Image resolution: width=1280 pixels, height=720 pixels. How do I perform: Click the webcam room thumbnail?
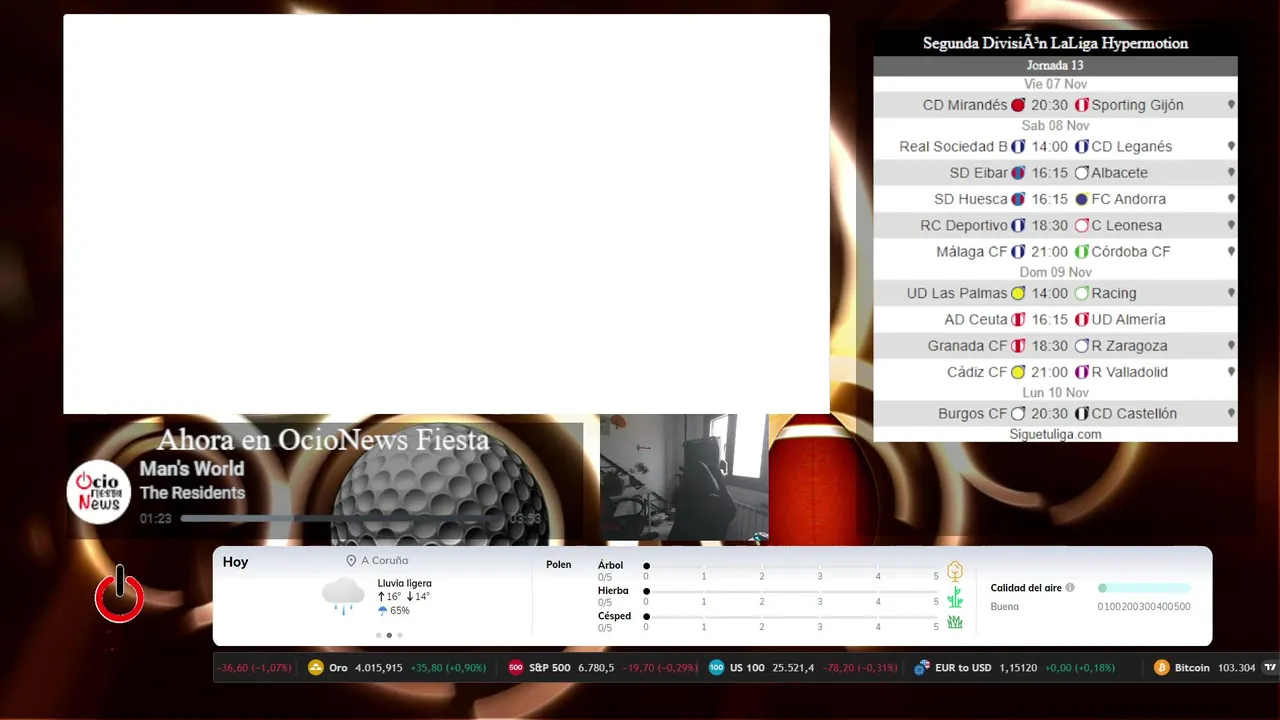[x=684, y=478]
